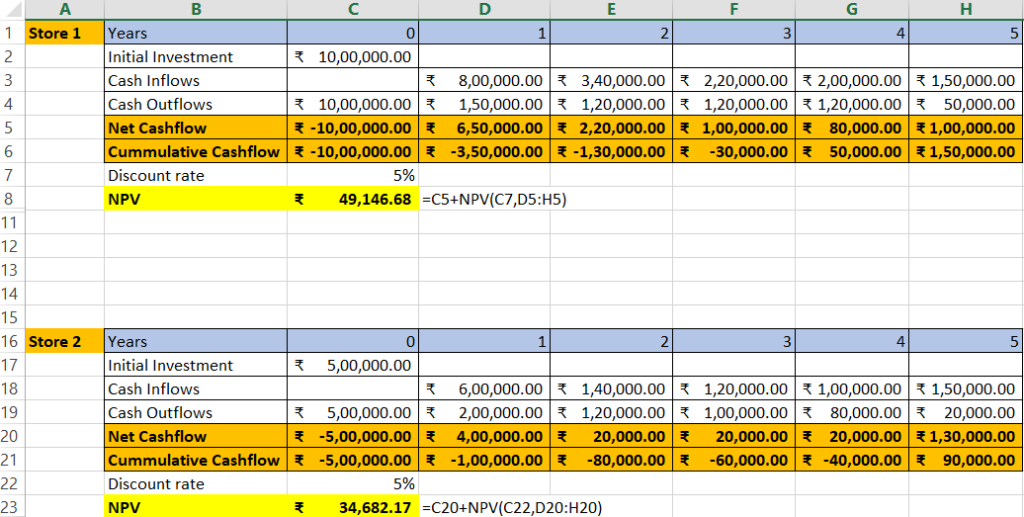1024x517 pixels.
Task: Select Store 2 cumulative cashflow 90,000.00 cell
Action: [x=966, y=461]
